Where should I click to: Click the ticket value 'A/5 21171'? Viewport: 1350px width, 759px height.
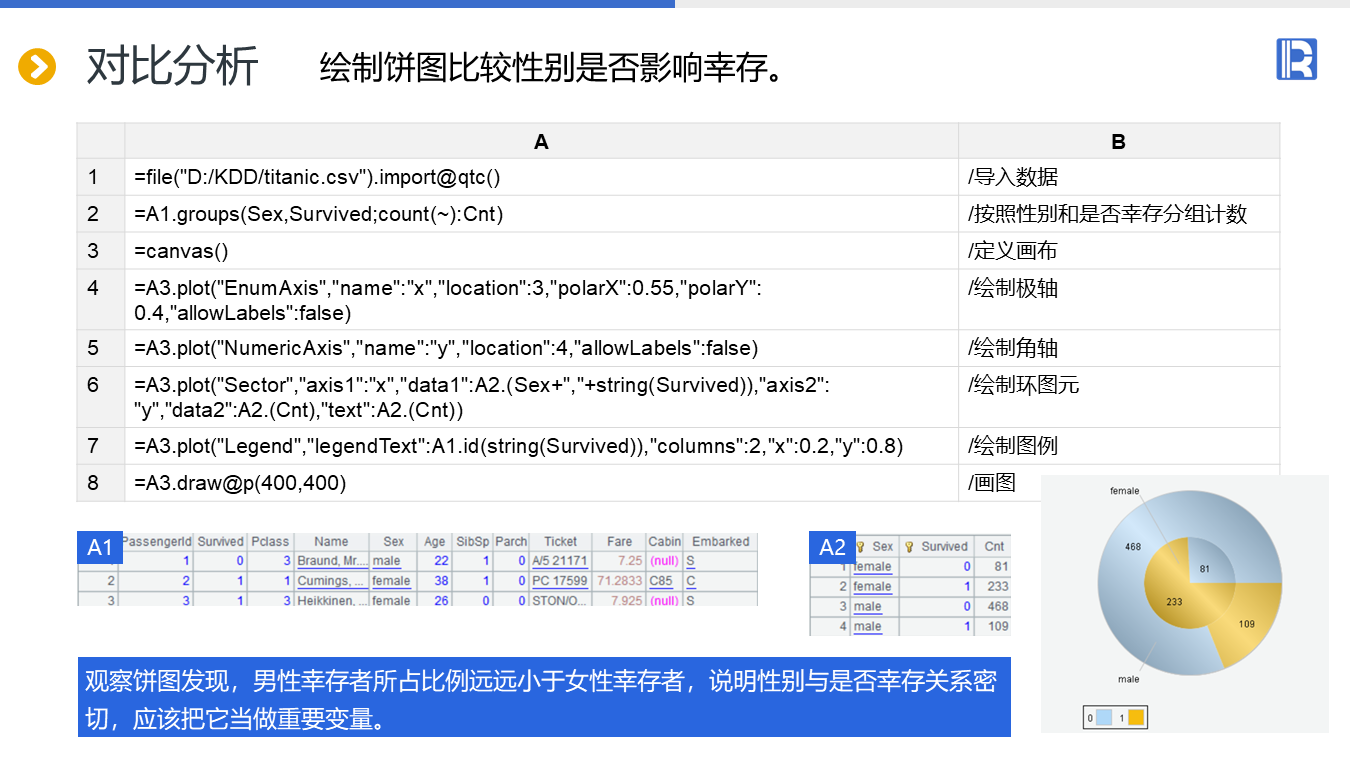(x=560, y=561)
